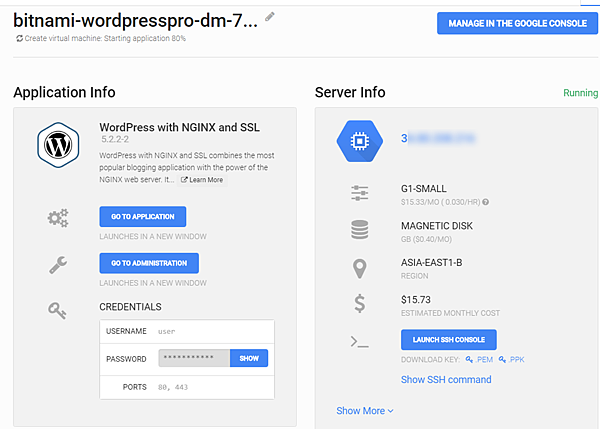The width and height of the screenshot is (600, 429).
Task: Click the bitnami-wordpresspro-dm-7... machine title
Action: [135, 20]
